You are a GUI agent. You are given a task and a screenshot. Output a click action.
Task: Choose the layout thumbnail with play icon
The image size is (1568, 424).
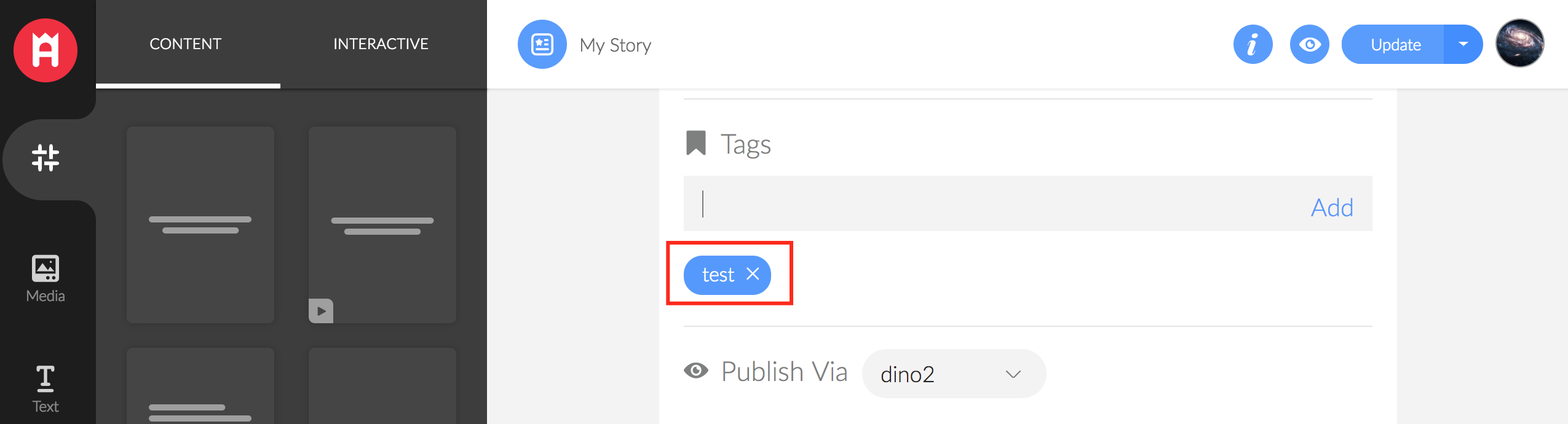point(382,224)
